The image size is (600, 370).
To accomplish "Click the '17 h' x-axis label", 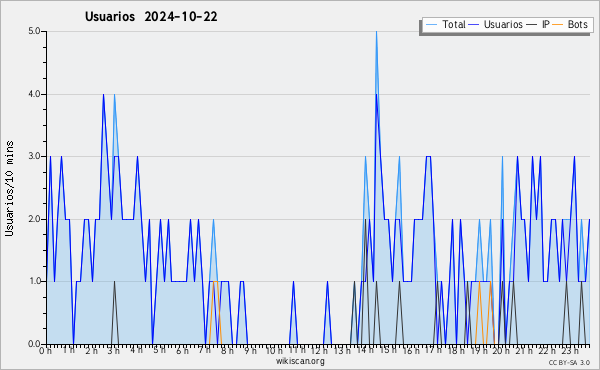I will pos(433,350).
